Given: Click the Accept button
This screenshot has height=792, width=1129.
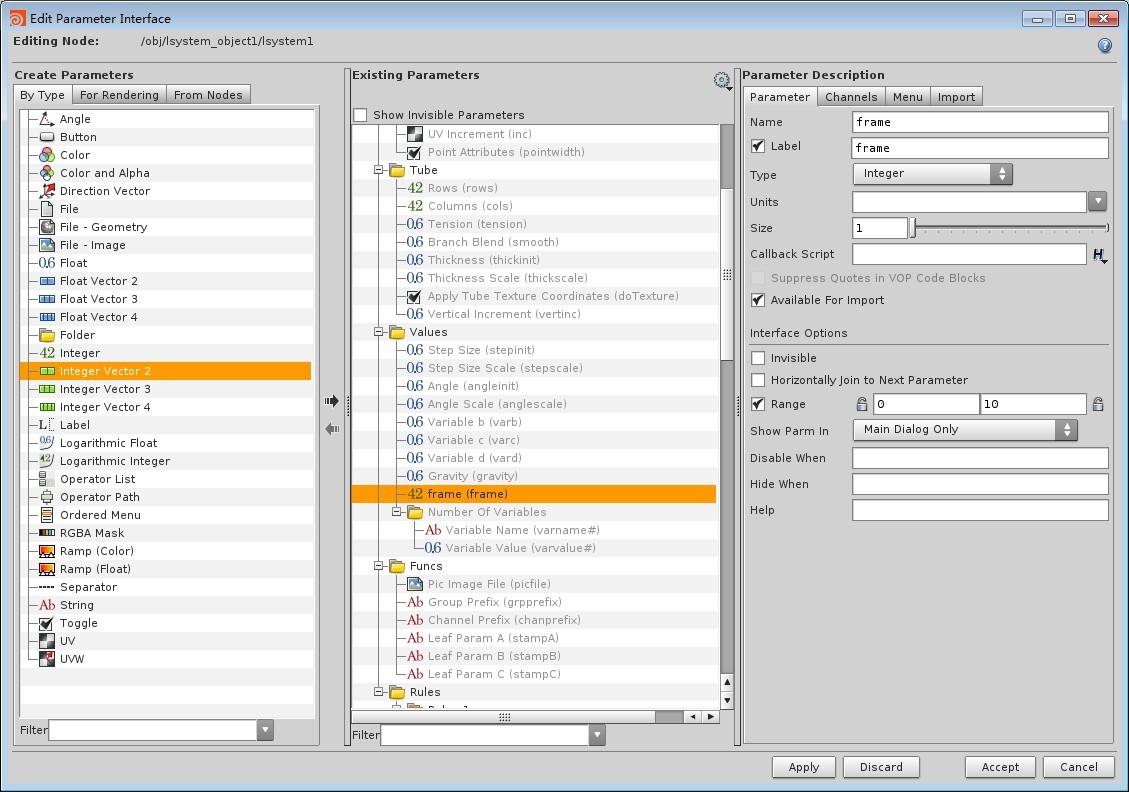Looking at the screenshot, I should click(x=1000, y=768).
